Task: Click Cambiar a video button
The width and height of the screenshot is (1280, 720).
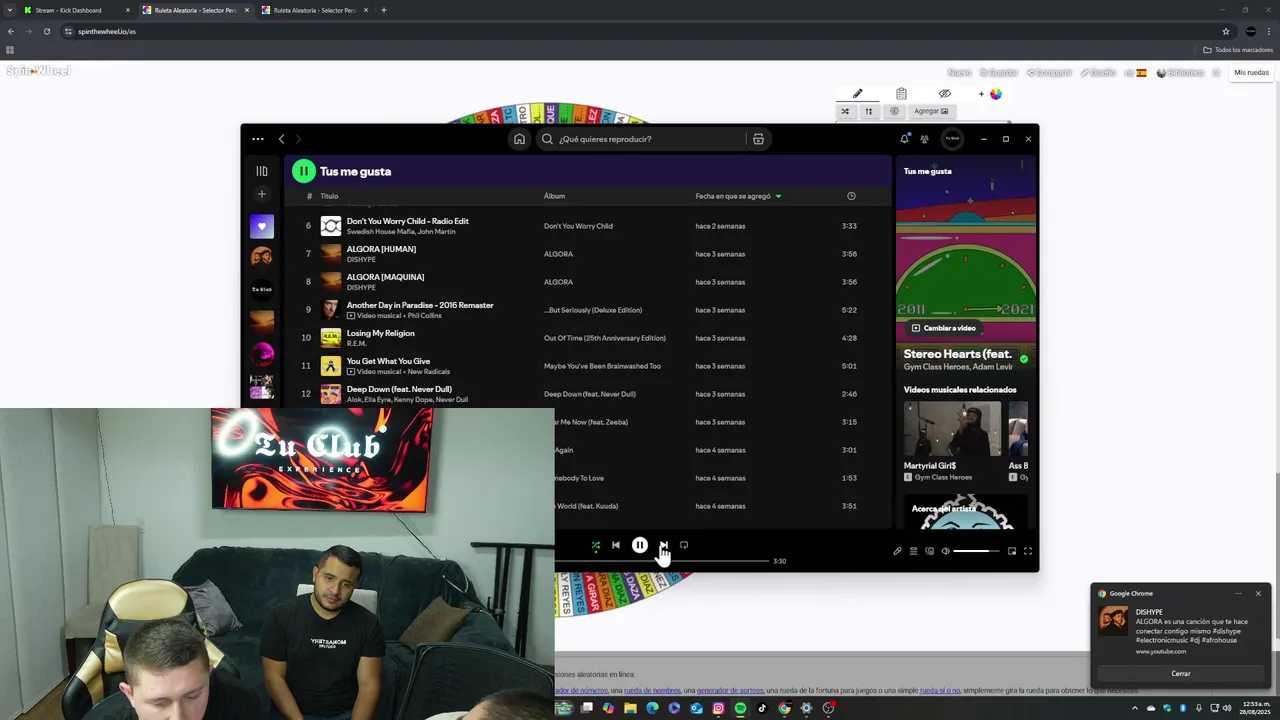Action: (943, 328)
